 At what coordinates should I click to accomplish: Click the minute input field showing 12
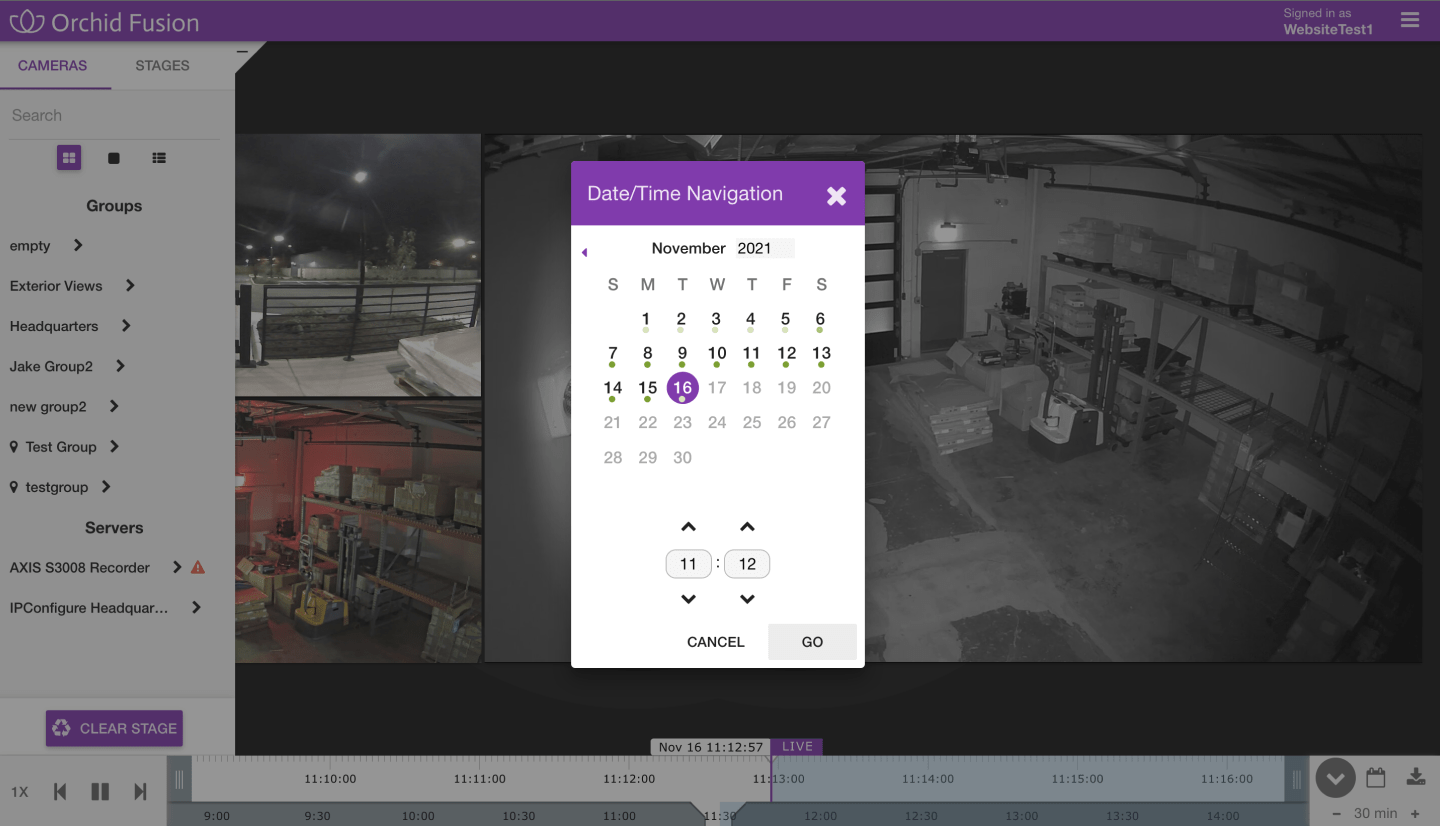tap(747, 564)
